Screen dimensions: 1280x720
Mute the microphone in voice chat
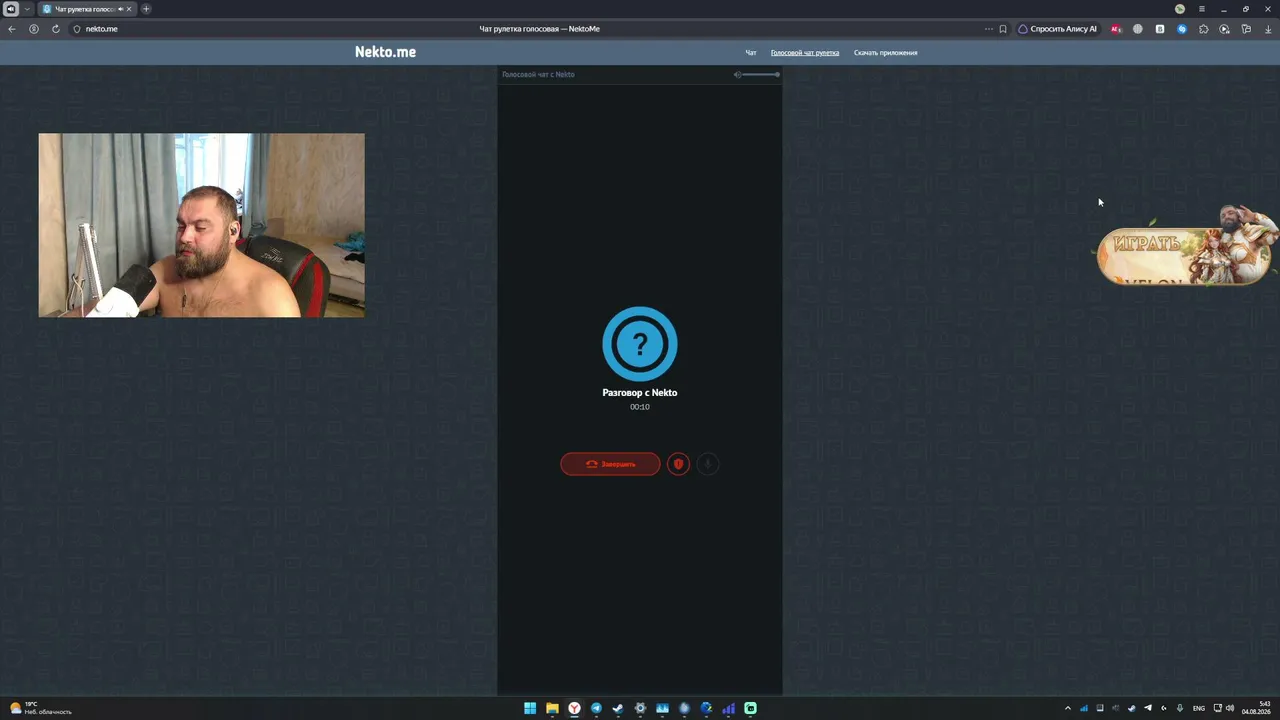(707, 464)
